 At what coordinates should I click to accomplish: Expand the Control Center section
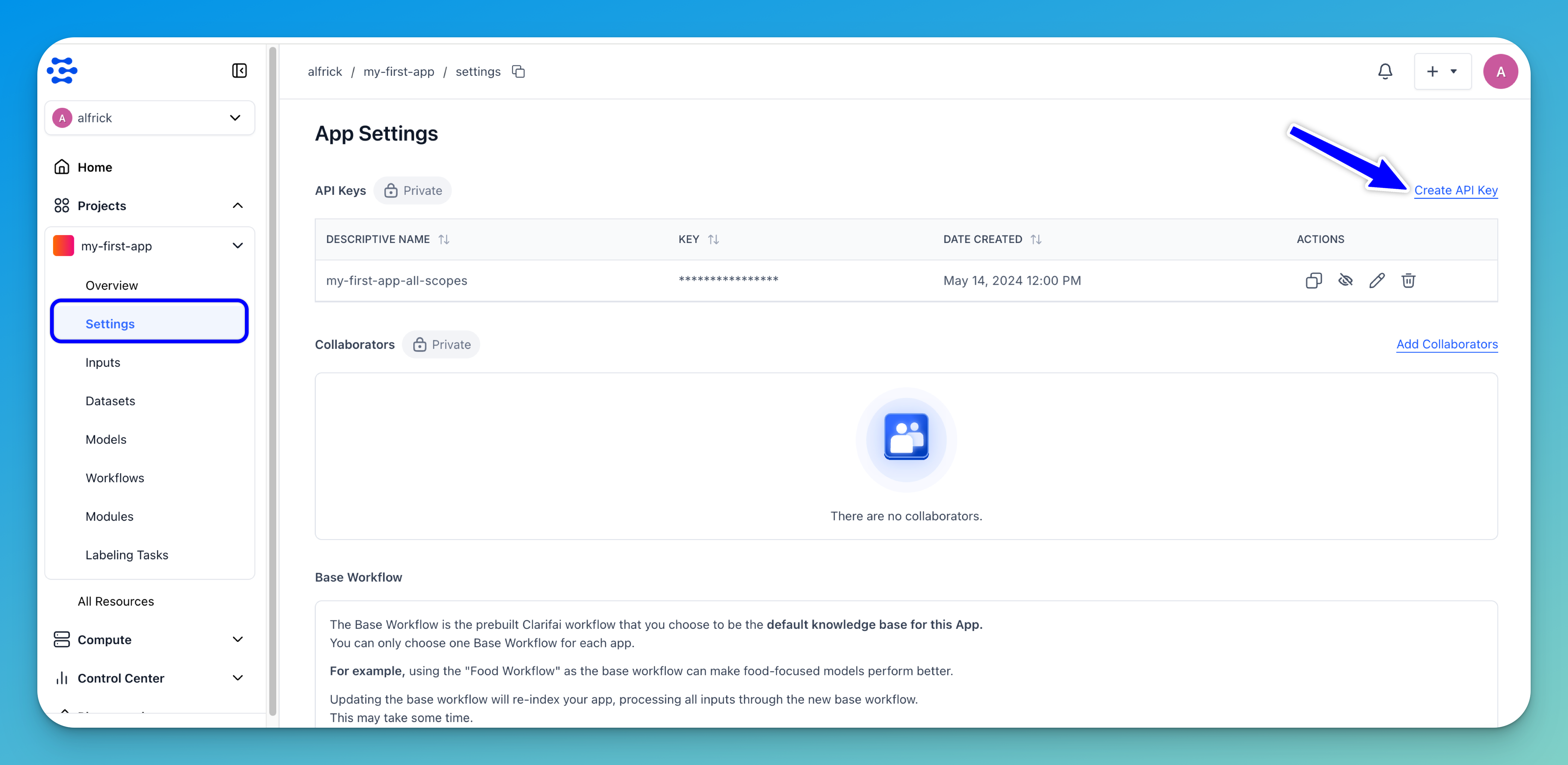(x=237, y=678)
